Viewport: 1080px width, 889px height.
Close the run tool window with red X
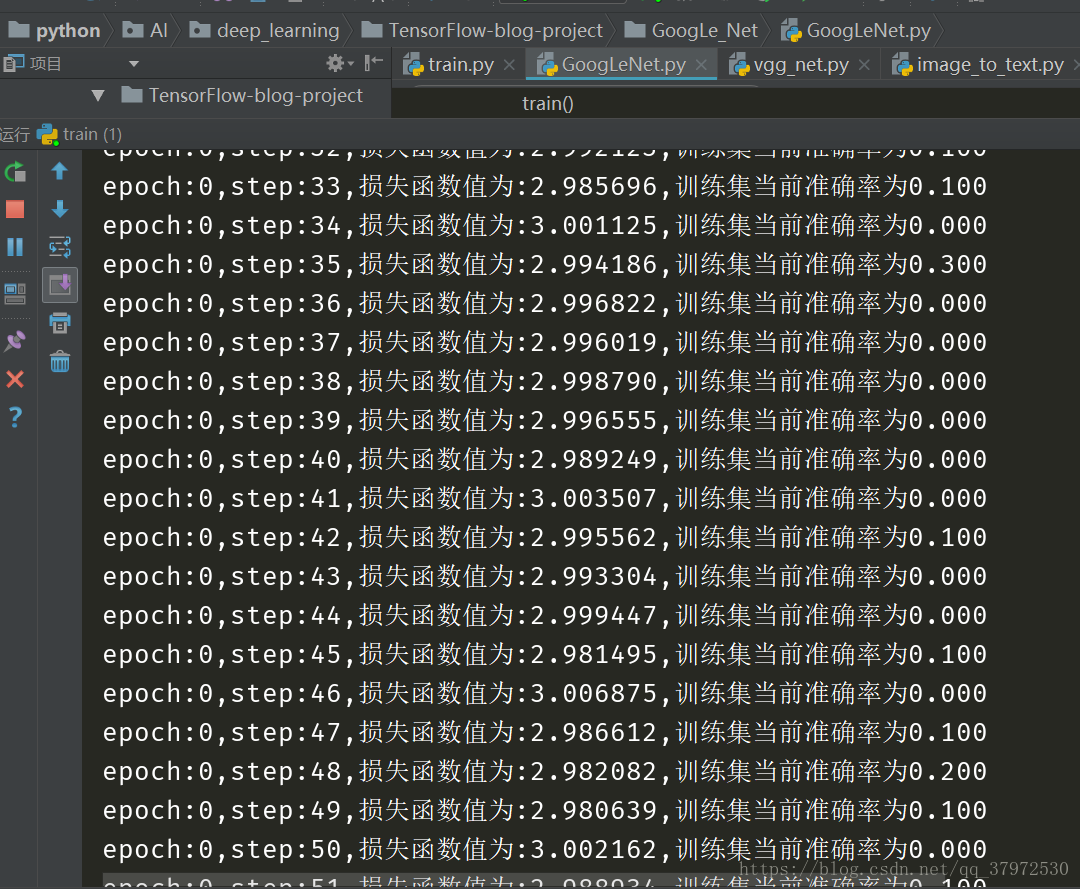15,379
